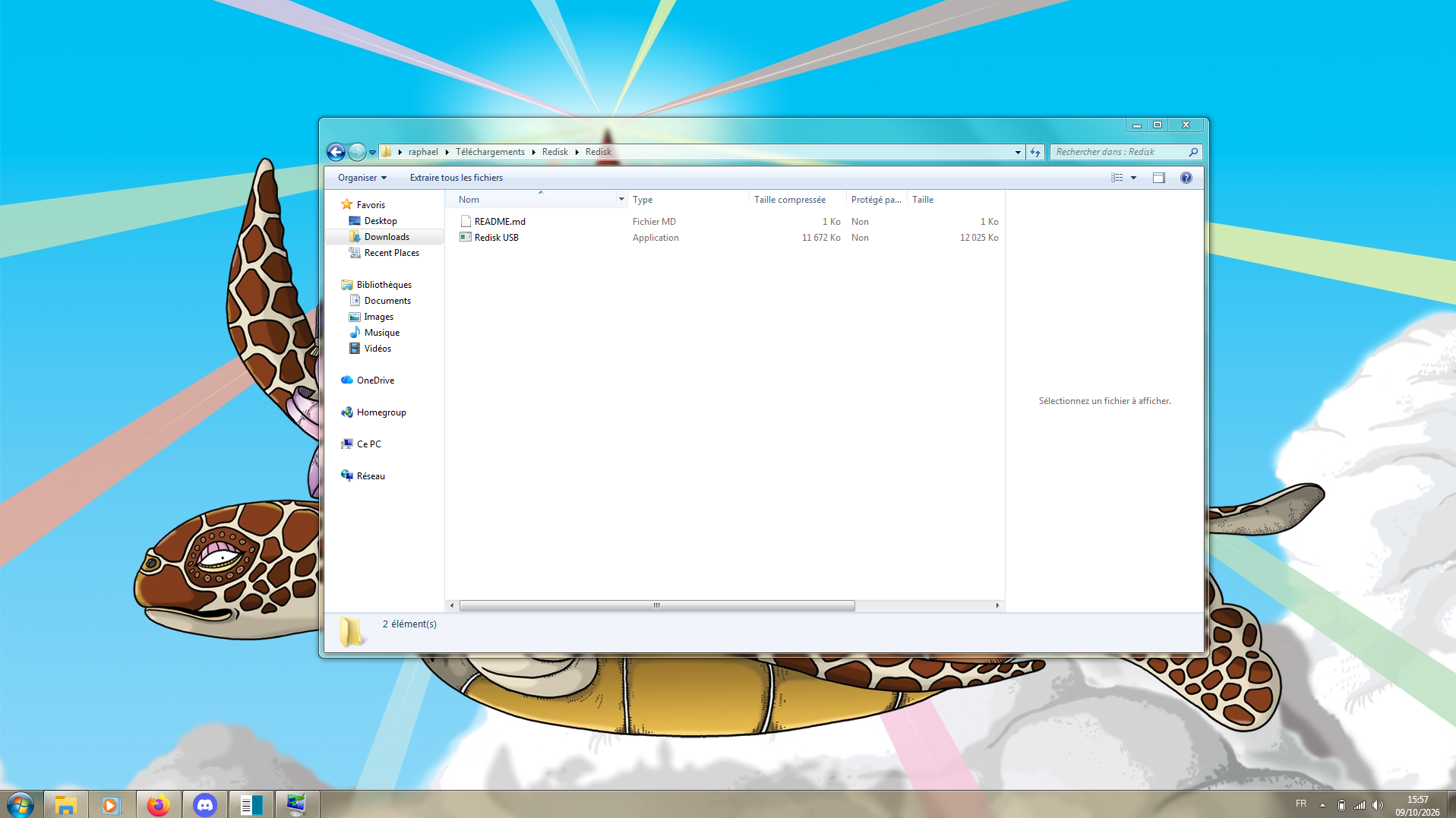Open the Images library
This screenshot has width=1456, height=818.
(371, 317)
